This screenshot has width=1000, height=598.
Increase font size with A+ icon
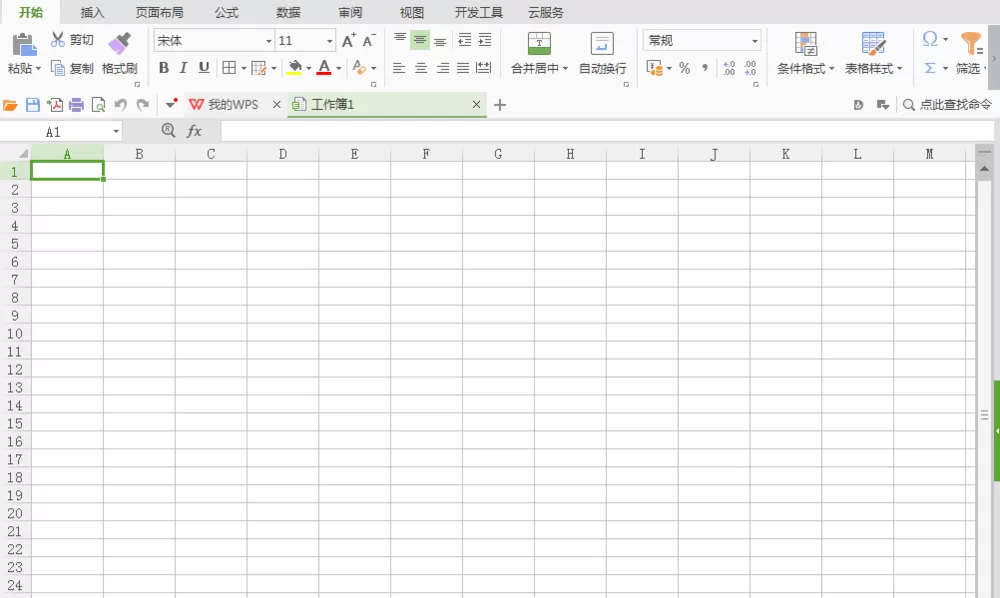[x=348, y=41]
